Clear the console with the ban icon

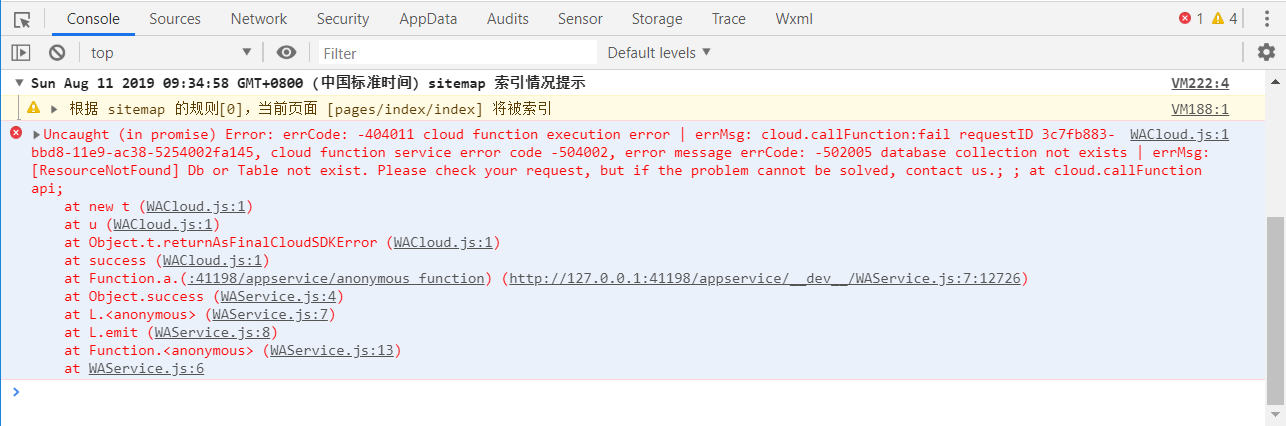tap(57, 53)
